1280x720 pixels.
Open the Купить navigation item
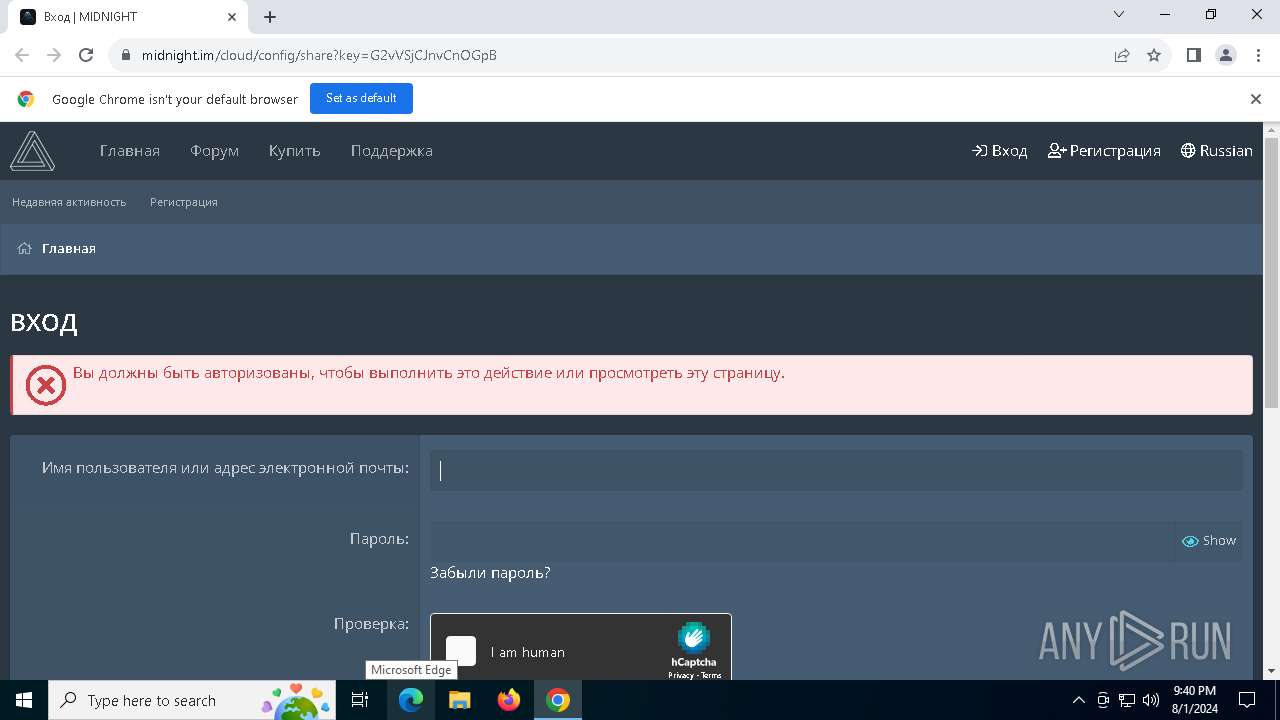tap(295, 151)
